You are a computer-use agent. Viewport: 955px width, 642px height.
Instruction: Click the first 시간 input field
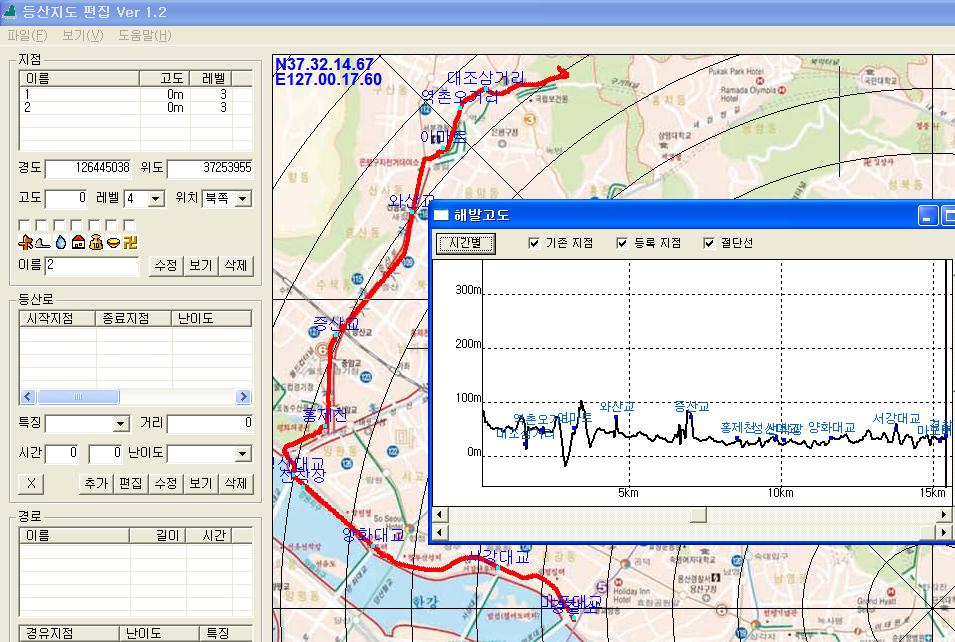coord(62,453)
